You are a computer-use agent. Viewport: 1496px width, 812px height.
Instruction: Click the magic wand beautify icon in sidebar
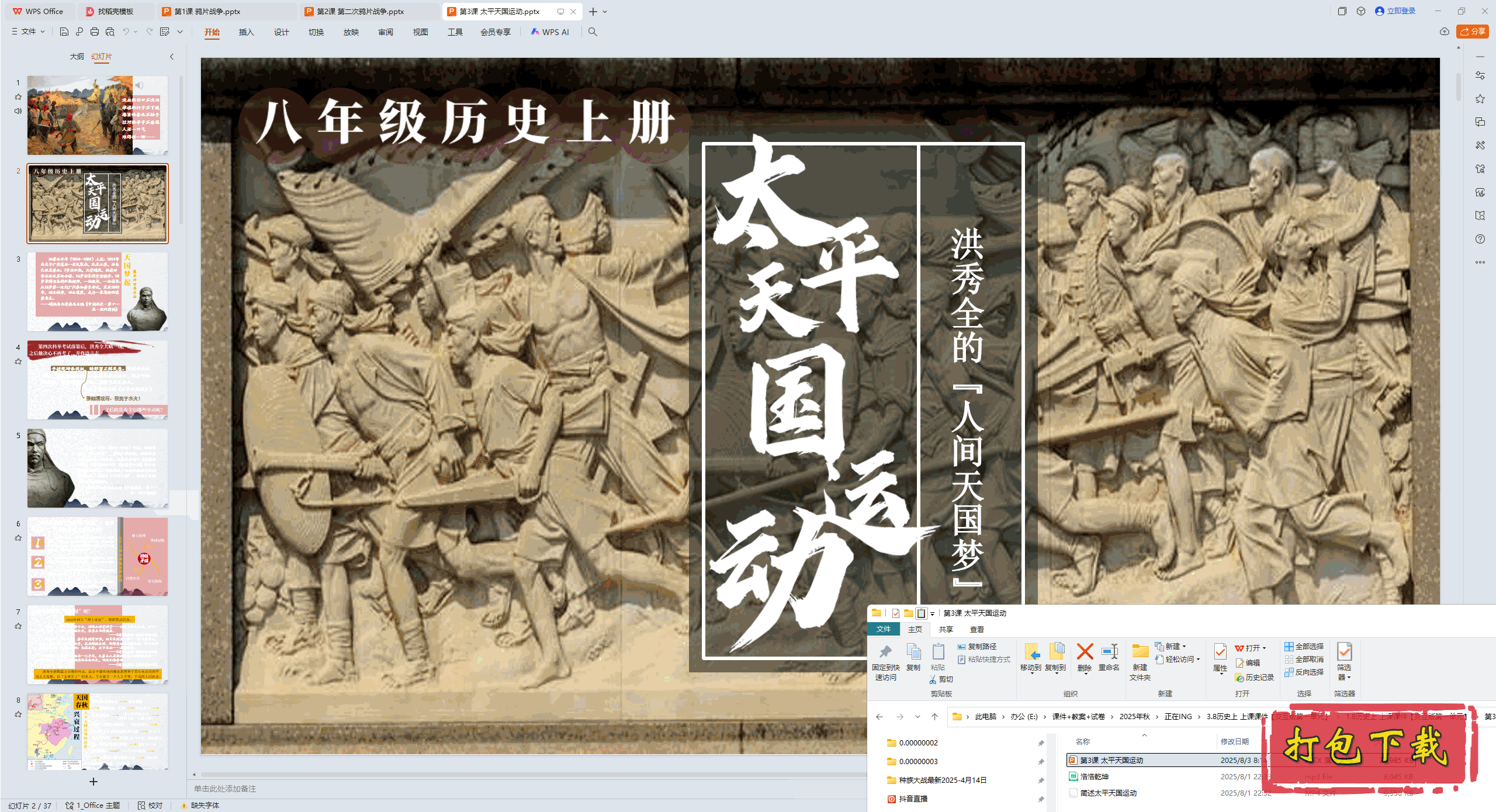1480,145
